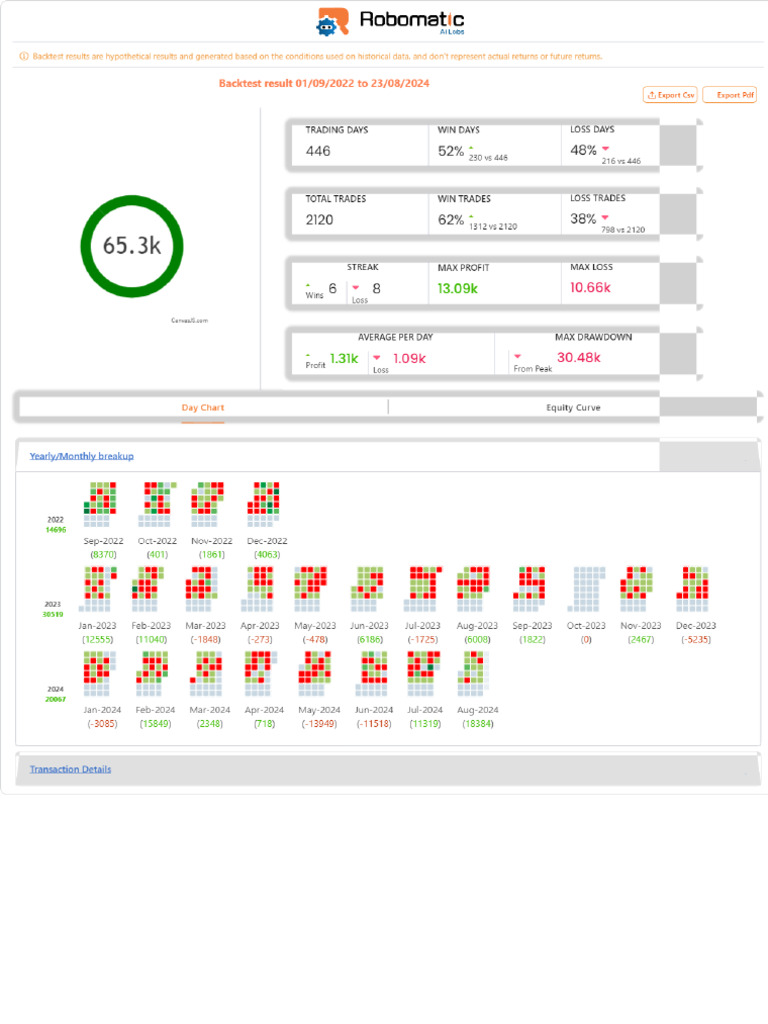
Task: Select the May-2024 day grid
Action: [x=315, y=673]
